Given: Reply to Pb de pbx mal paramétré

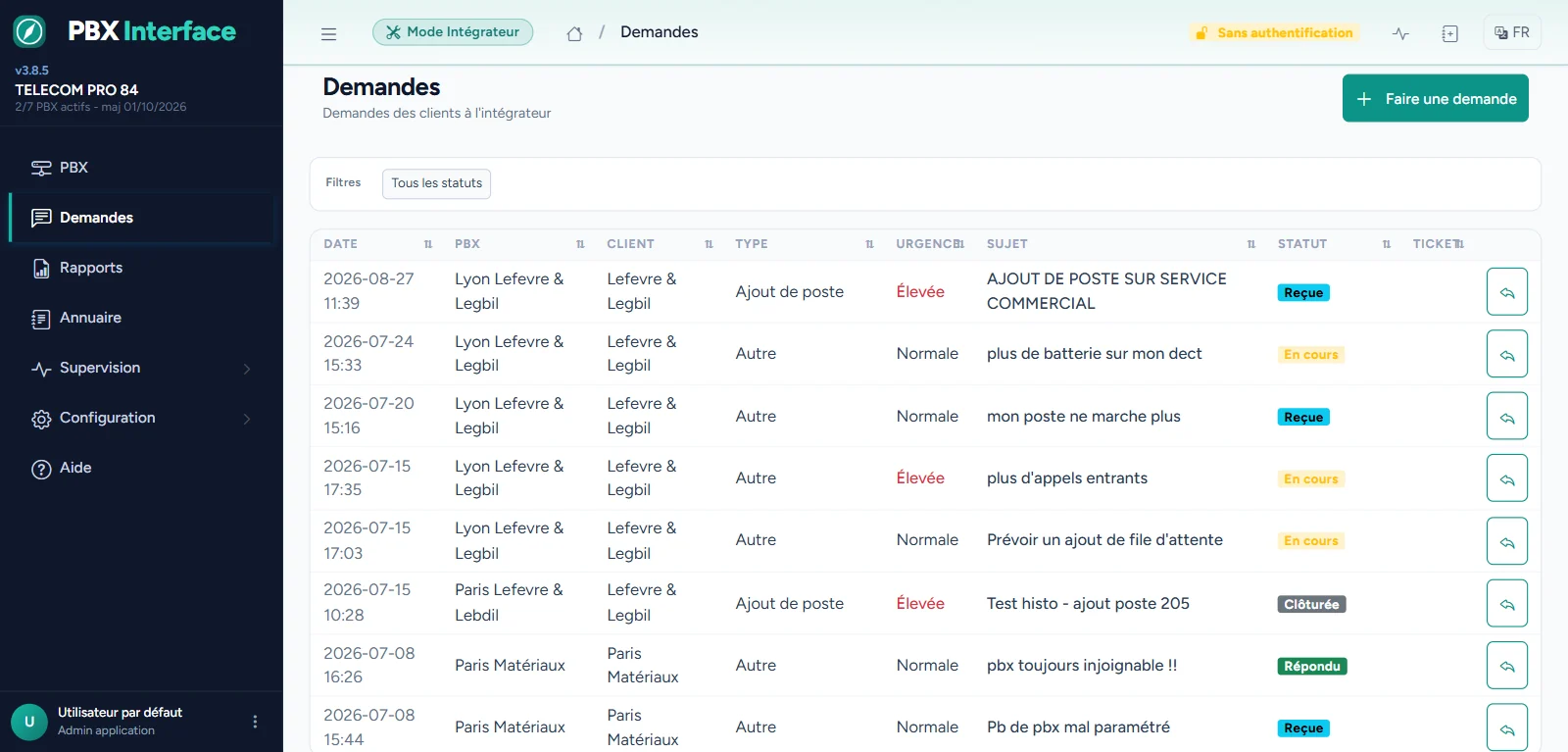Looking at the screenshot, I should [x=1506, y=727].
